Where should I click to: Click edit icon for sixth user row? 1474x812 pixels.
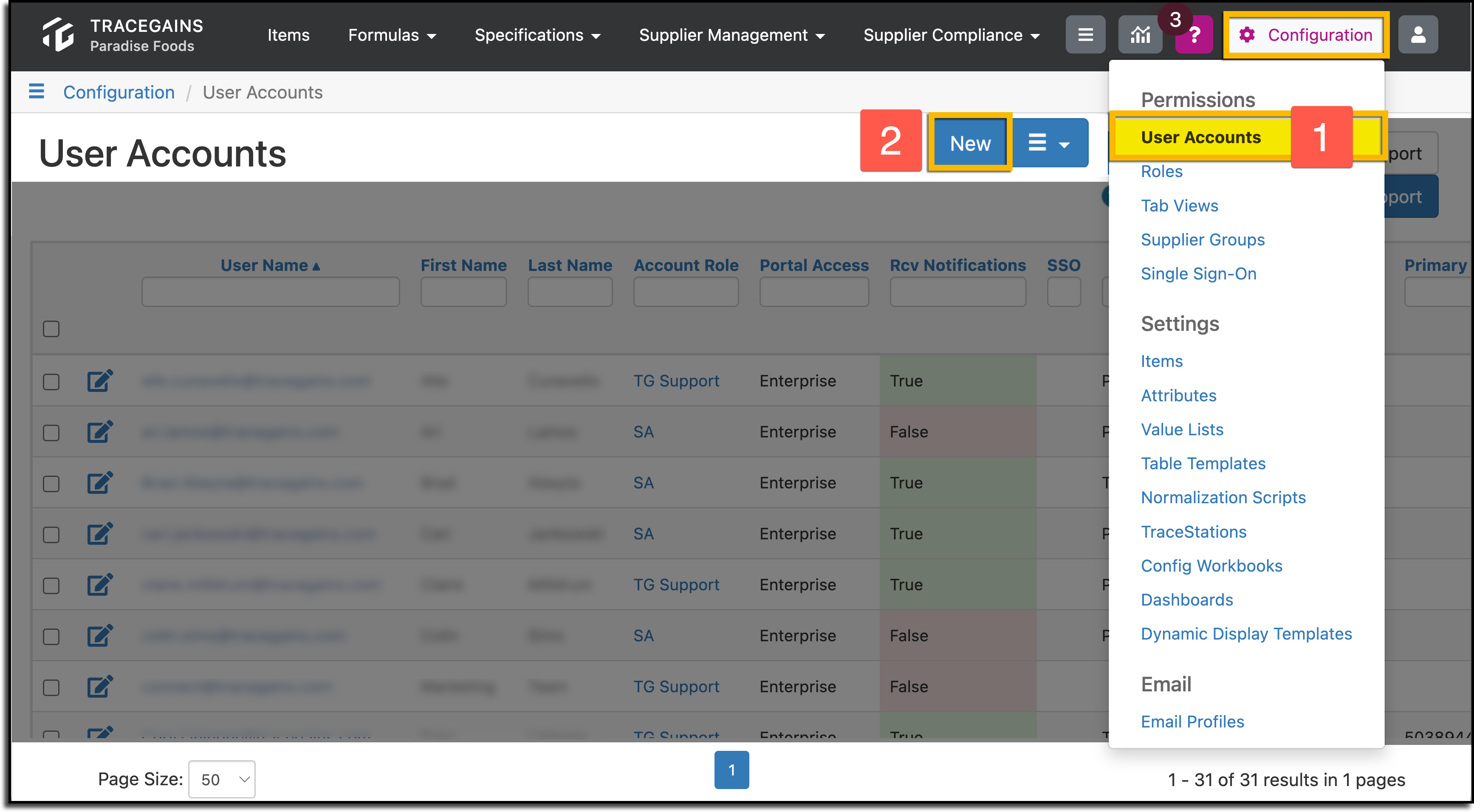(x=99, y=635)
